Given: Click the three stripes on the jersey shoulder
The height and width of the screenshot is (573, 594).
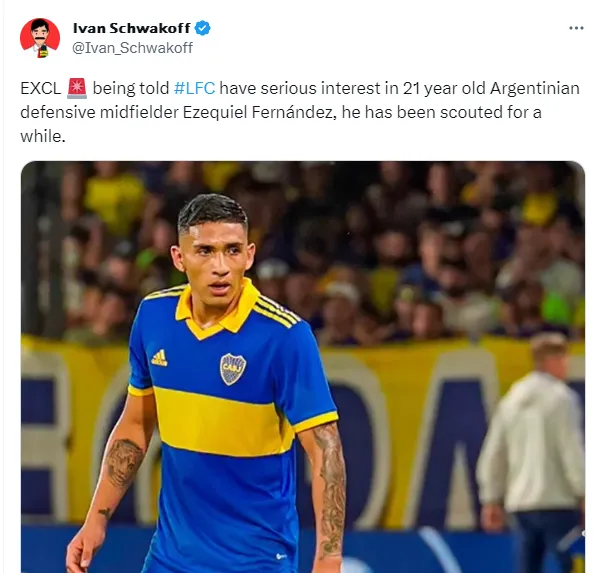Looking at the screenshot, I should [276, 310].
